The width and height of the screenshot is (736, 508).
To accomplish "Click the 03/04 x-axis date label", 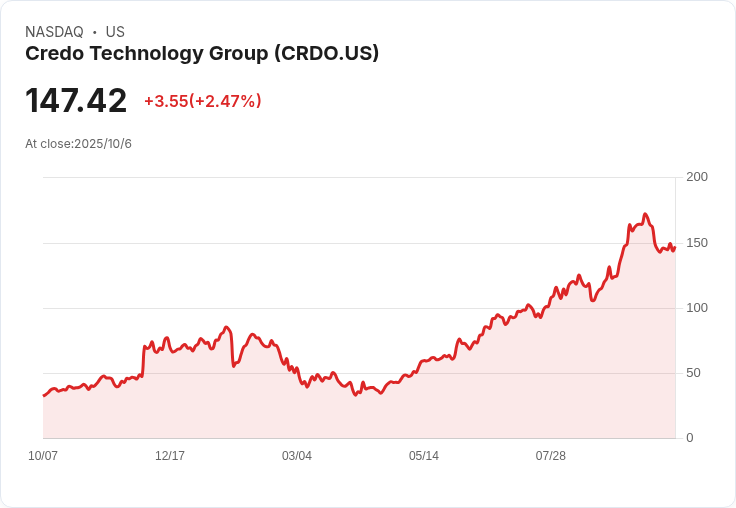I will click(x=297, y=456).
